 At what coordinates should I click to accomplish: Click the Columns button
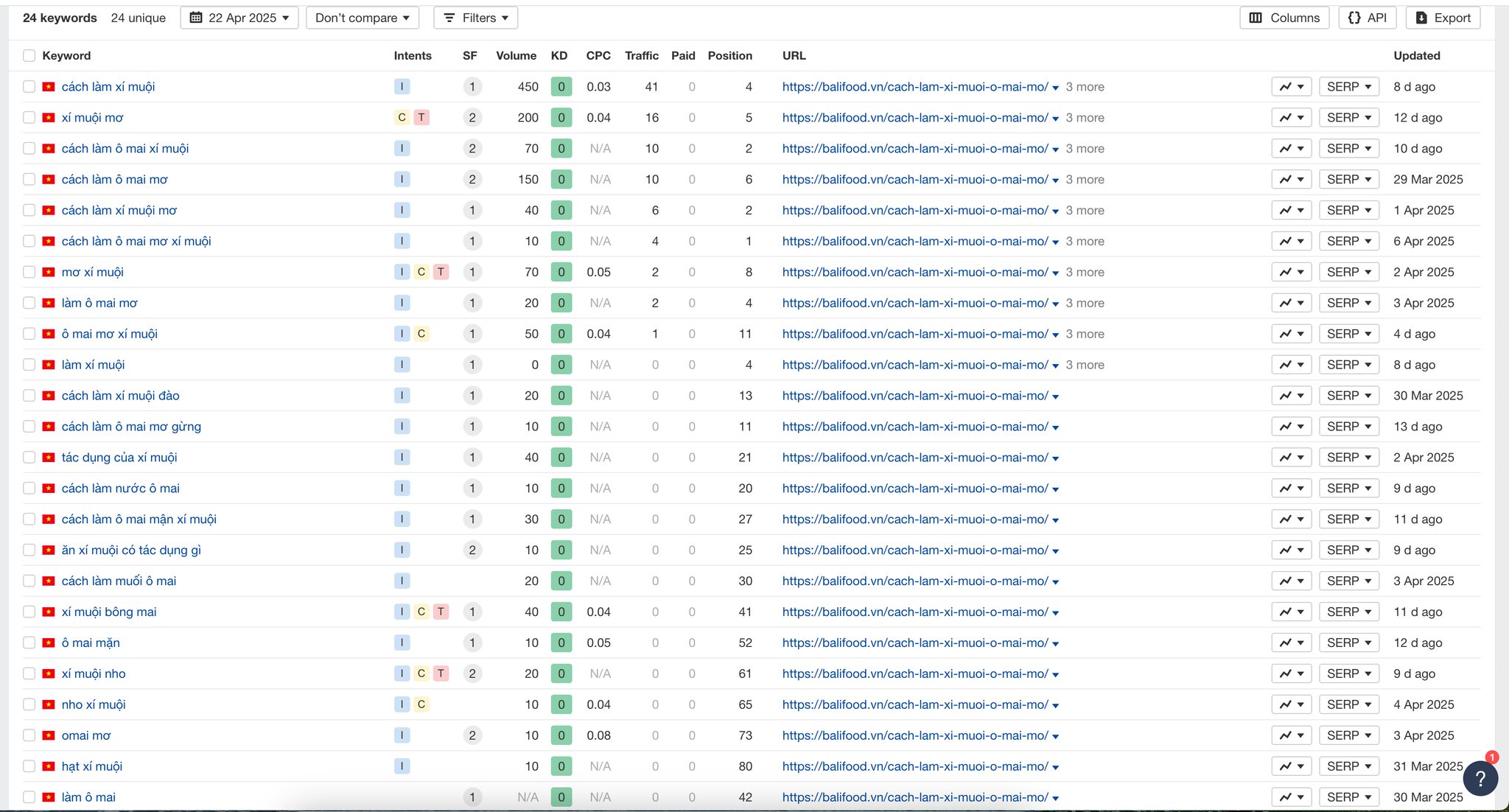pos(1284,18)
